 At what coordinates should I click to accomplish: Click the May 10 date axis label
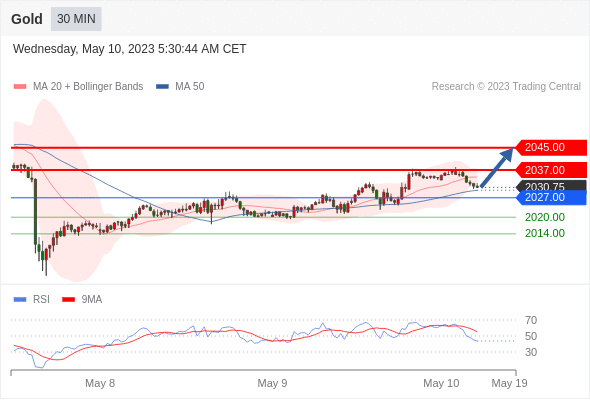(x=441, y=383)
